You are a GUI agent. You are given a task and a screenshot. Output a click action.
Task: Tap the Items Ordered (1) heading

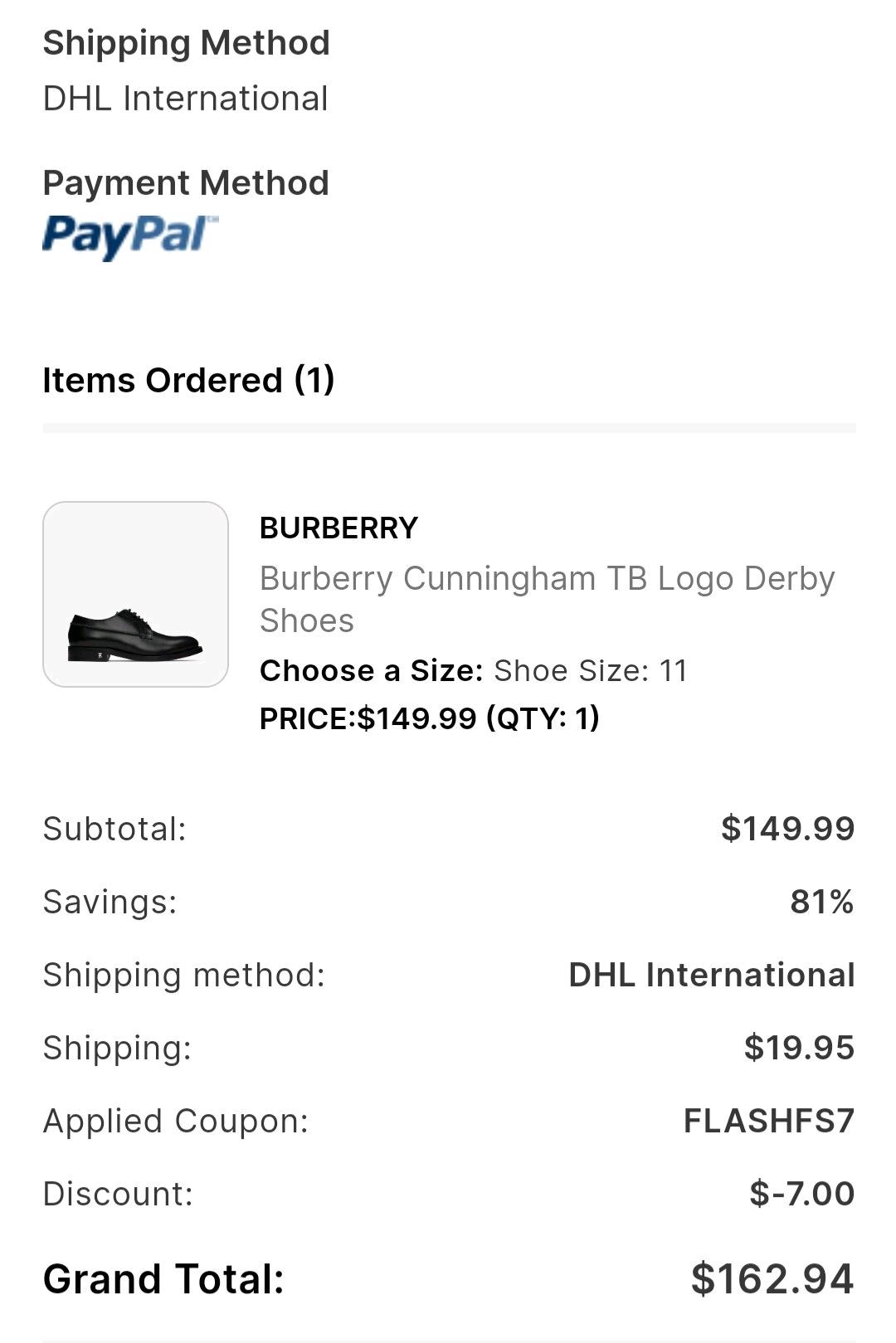click(x=188, y=380)
